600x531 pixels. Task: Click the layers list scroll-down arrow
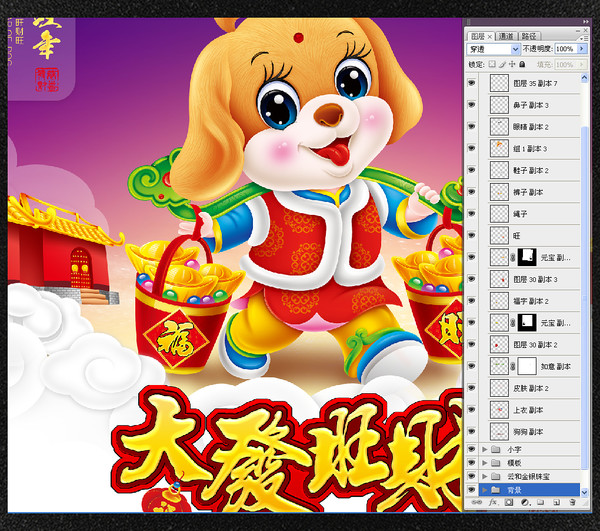point(584,492)
